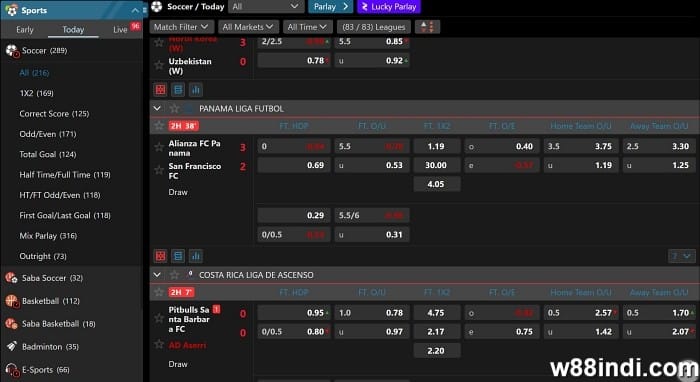Open the All dropdown beside Soccer / Today

(265, 7)
